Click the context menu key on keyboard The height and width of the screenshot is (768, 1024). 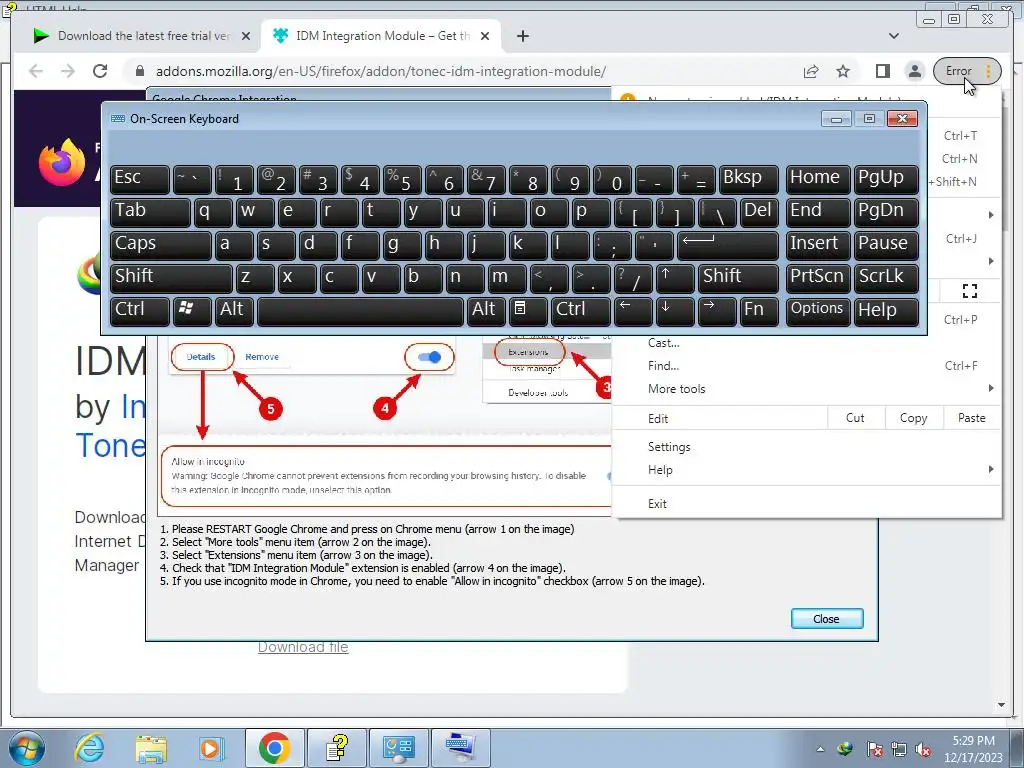click(527, 310)
